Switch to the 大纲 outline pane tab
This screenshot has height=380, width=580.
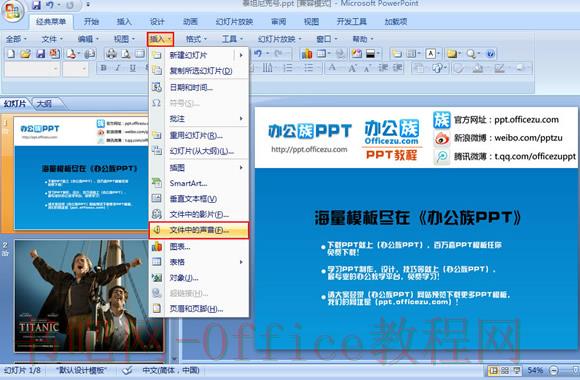click(44, 104)
